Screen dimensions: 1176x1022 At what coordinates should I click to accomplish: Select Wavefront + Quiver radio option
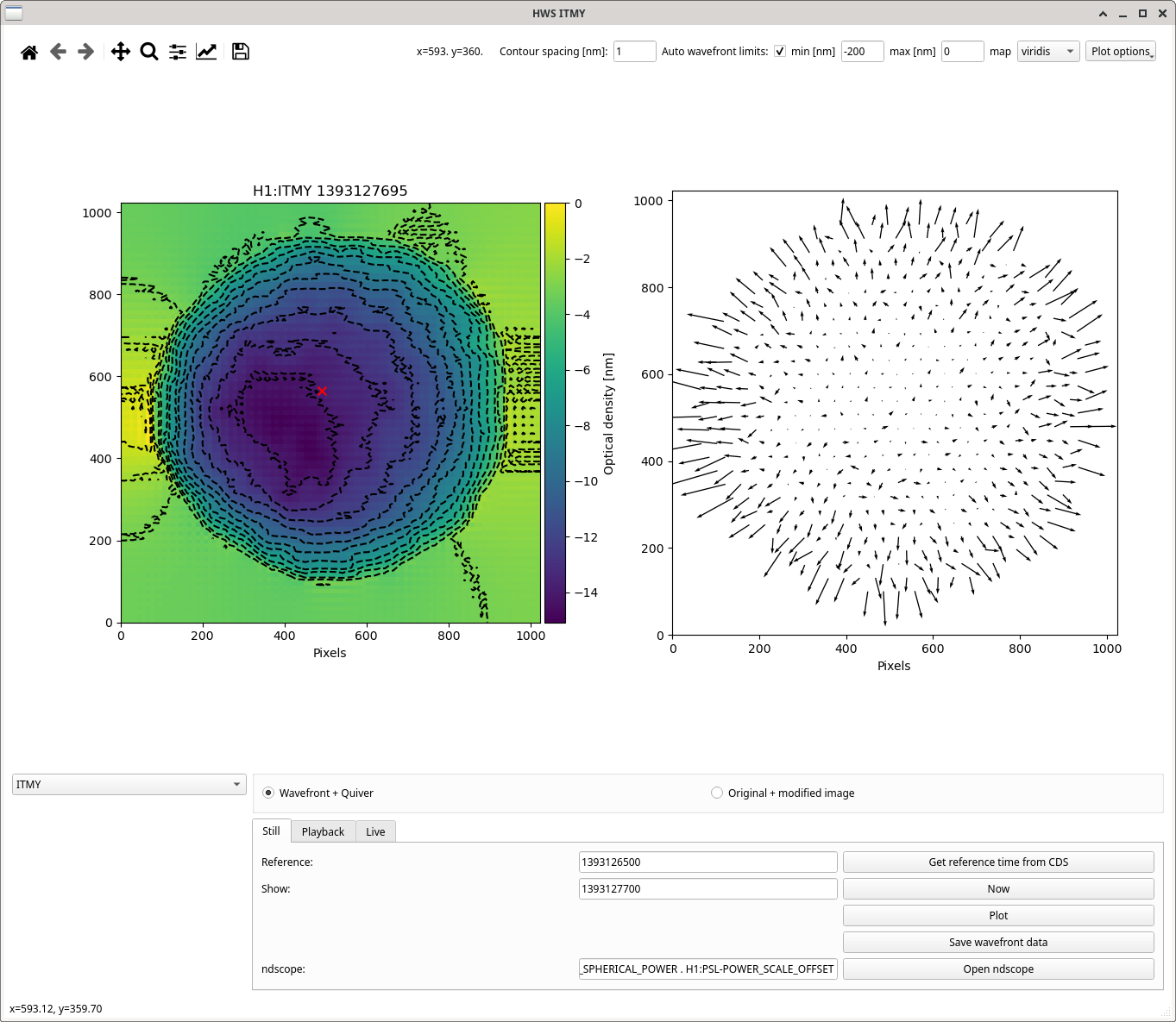[268, 793]
